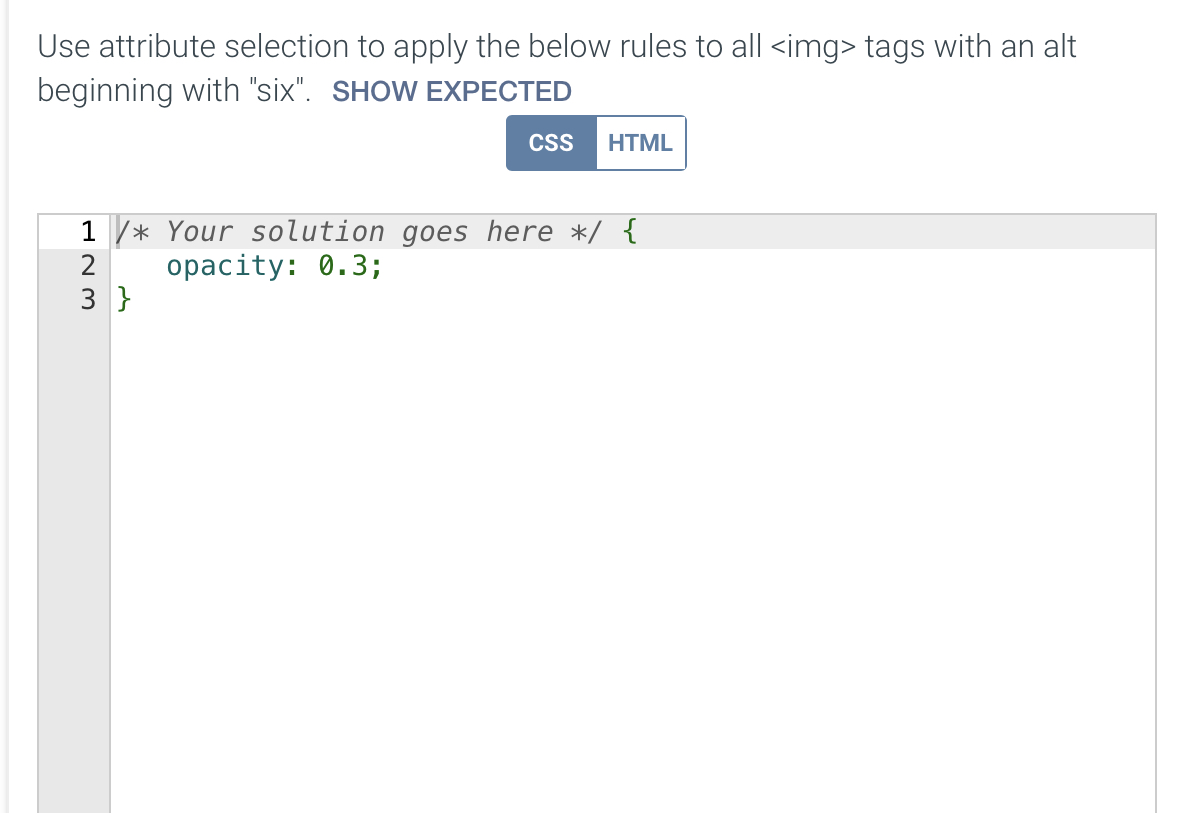Switch to the HTML tab

coord(641,142)
